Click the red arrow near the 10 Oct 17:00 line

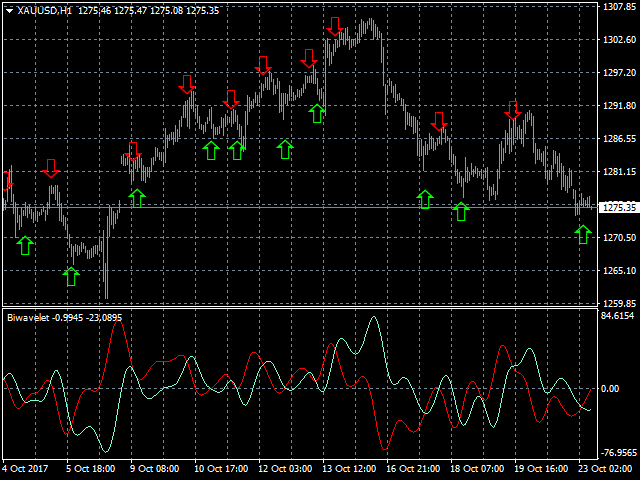point(231,100)
